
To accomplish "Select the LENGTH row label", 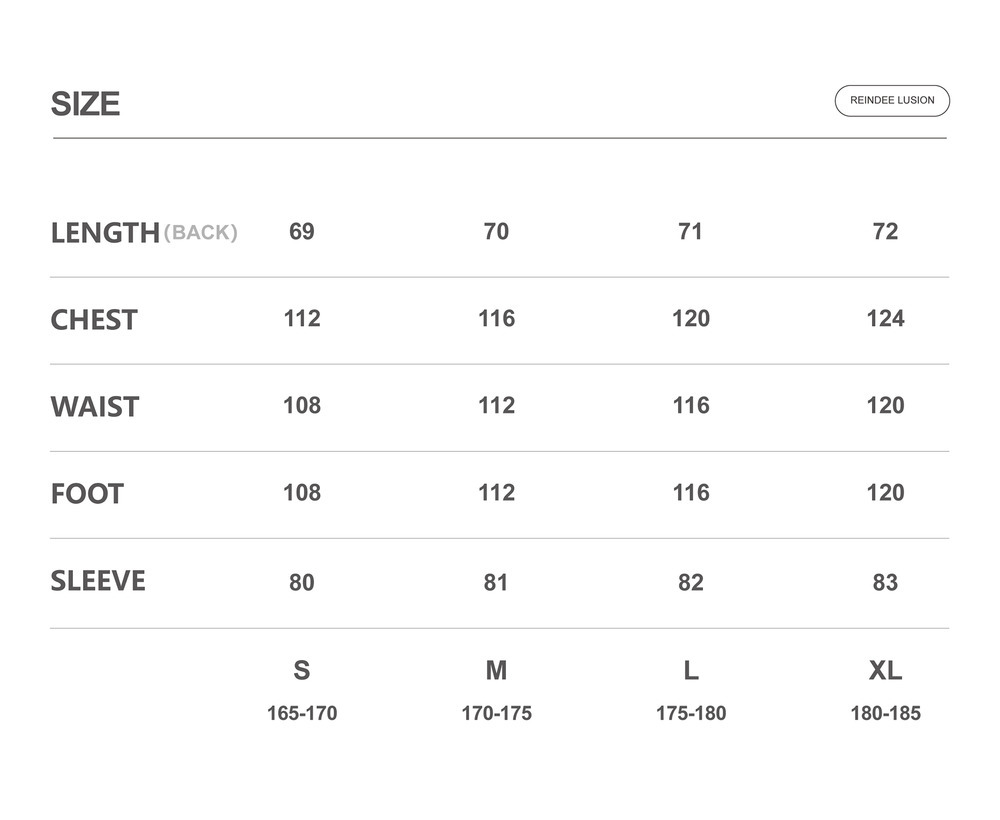I will pos(105,233).
